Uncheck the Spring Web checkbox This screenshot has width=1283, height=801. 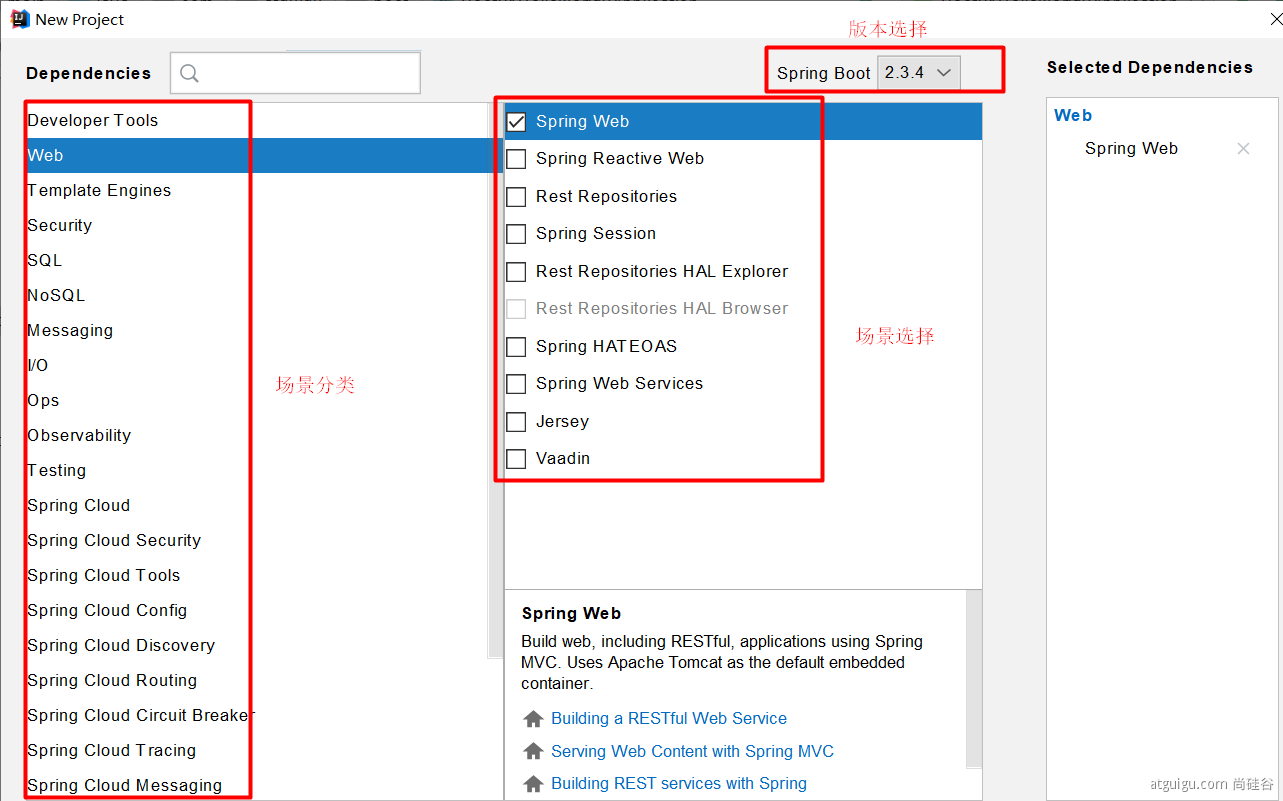[x=516, y=122]
